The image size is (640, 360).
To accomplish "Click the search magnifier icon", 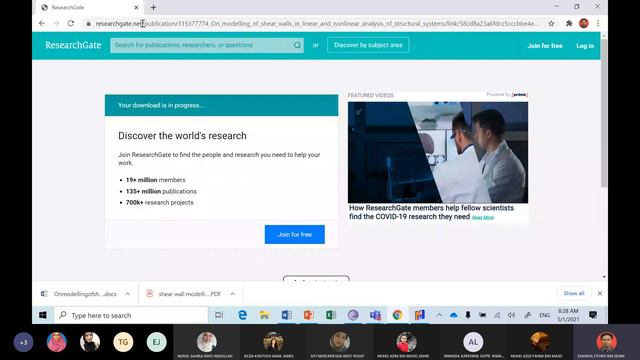I will 298,45.
